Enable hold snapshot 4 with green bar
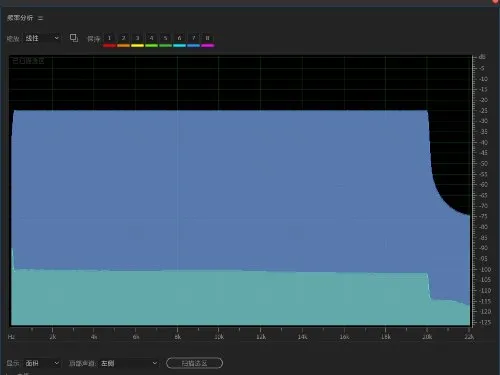The width and height of the screenshot is (500, 375). 151,38
